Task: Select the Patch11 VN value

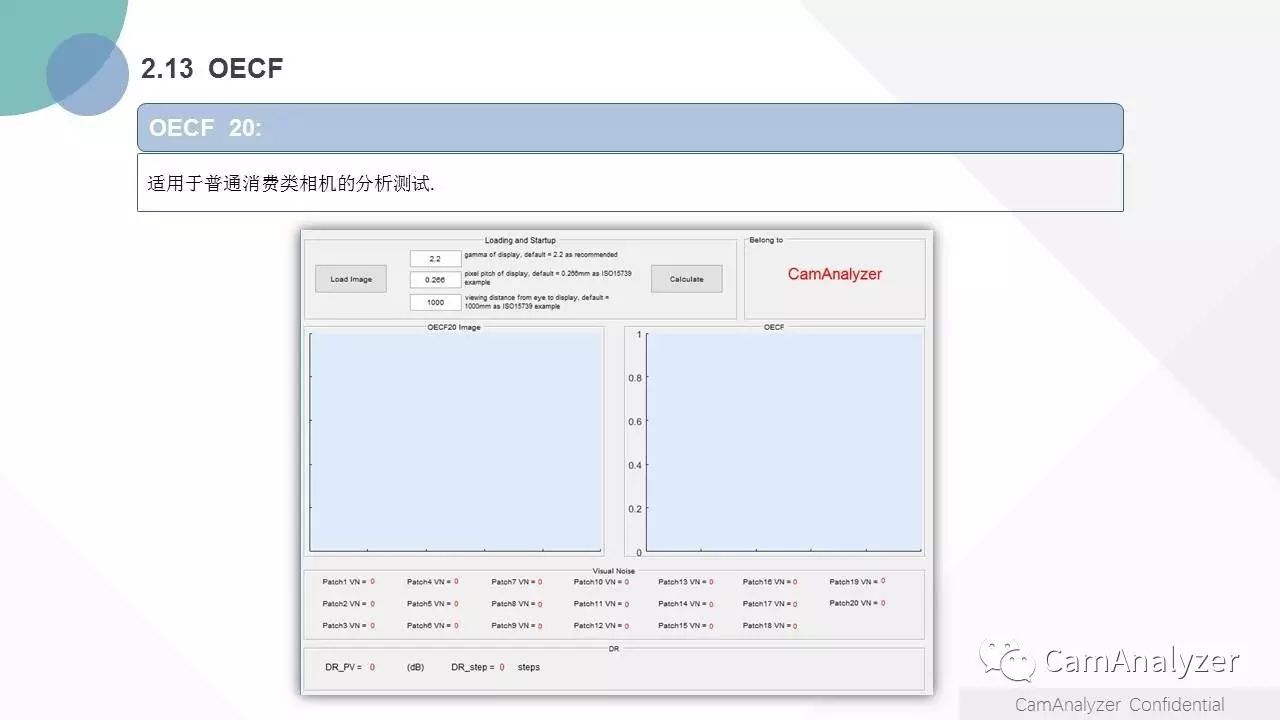Action: (626, 604)
